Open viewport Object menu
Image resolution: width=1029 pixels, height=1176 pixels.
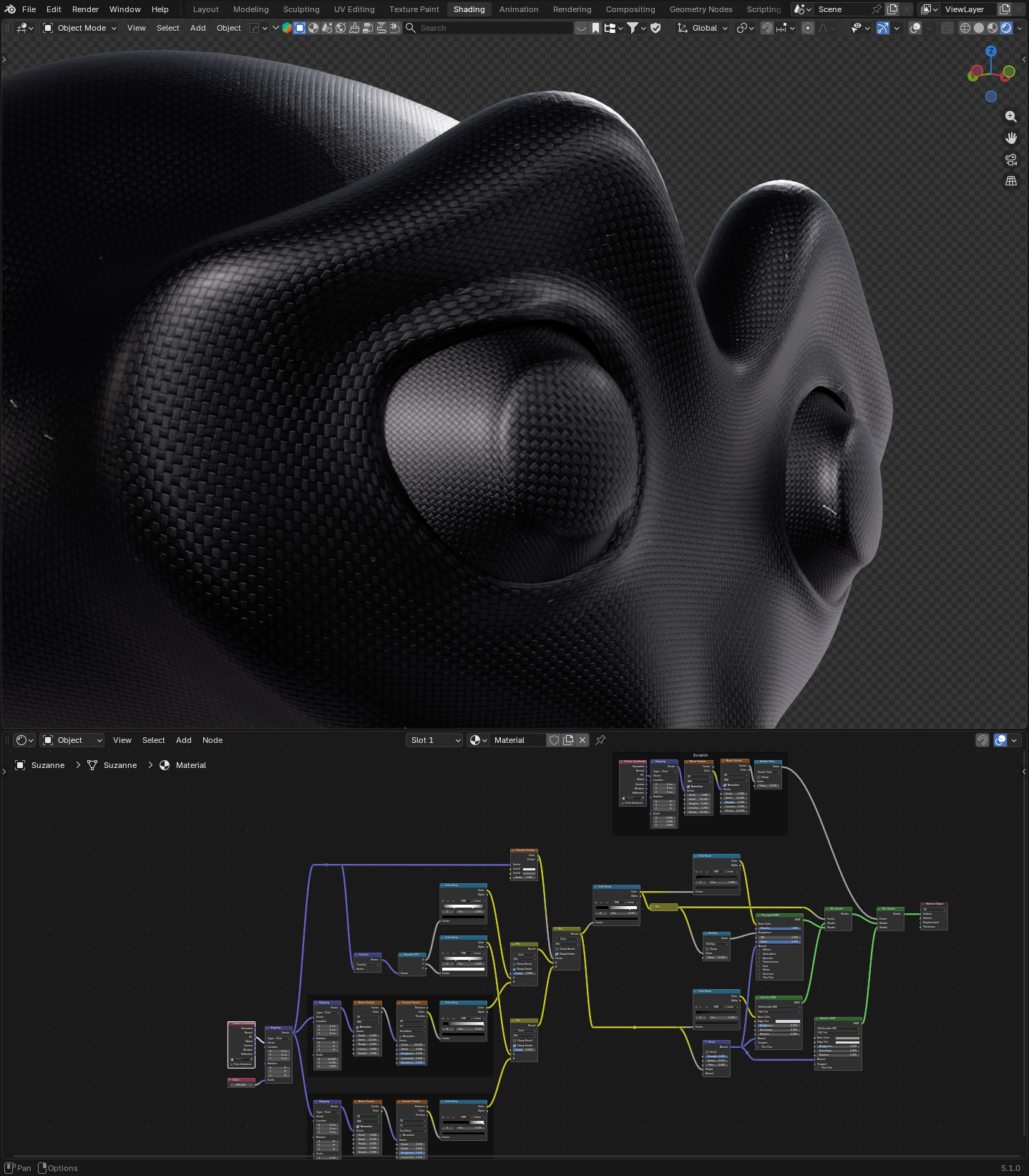click(x=229, y=28)
